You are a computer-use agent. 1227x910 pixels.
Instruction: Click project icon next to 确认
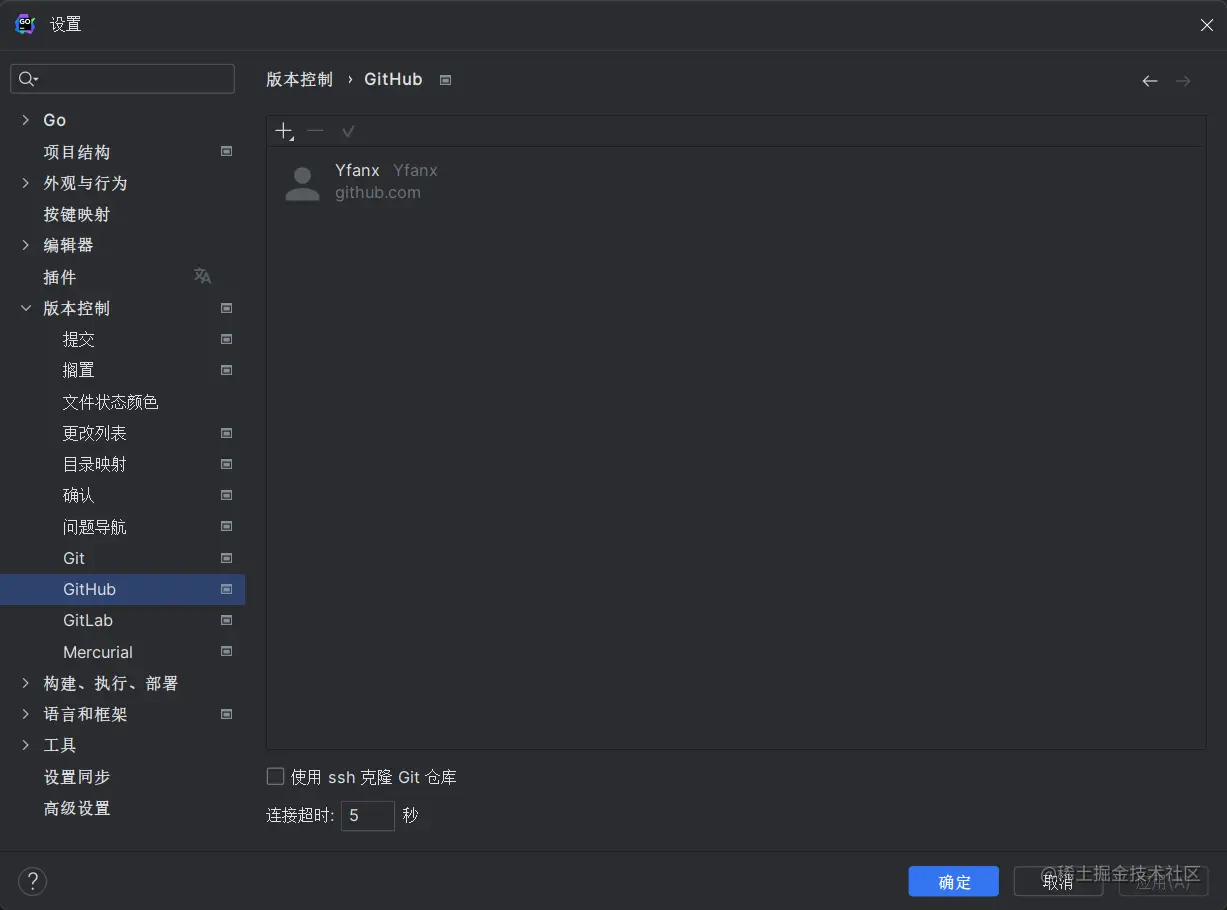pyautogui.click(x=227, y=495)
